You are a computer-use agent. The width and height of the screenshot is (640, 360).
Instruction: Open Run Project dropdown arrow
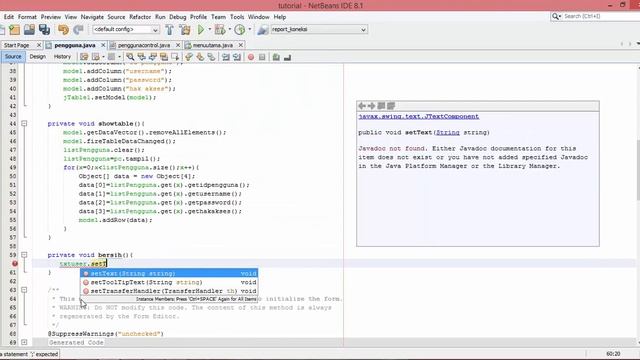coord(210,29)
